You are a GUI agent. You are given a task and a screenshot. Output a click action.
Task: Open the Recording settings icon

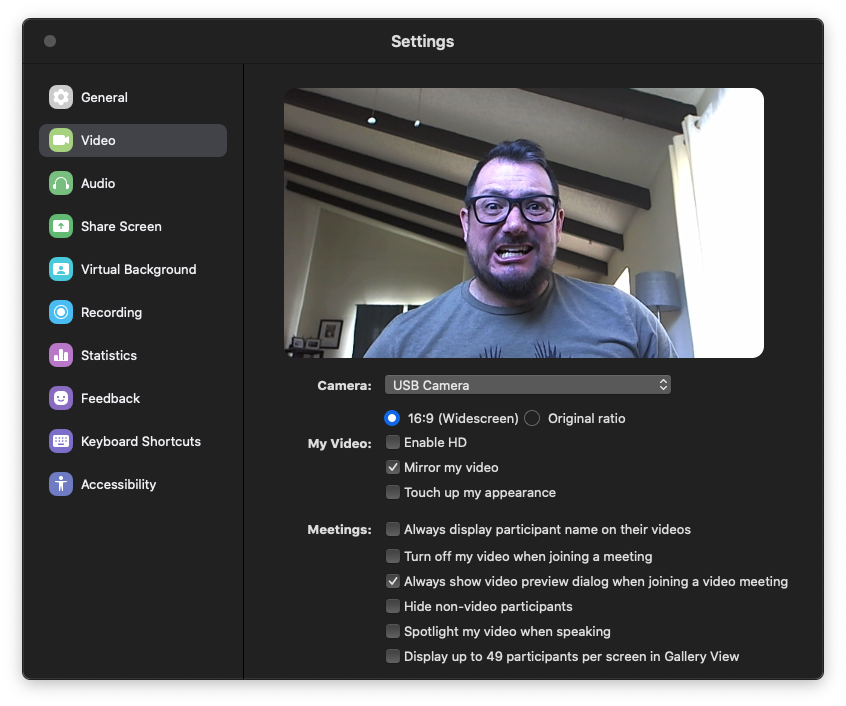point(61,312)
